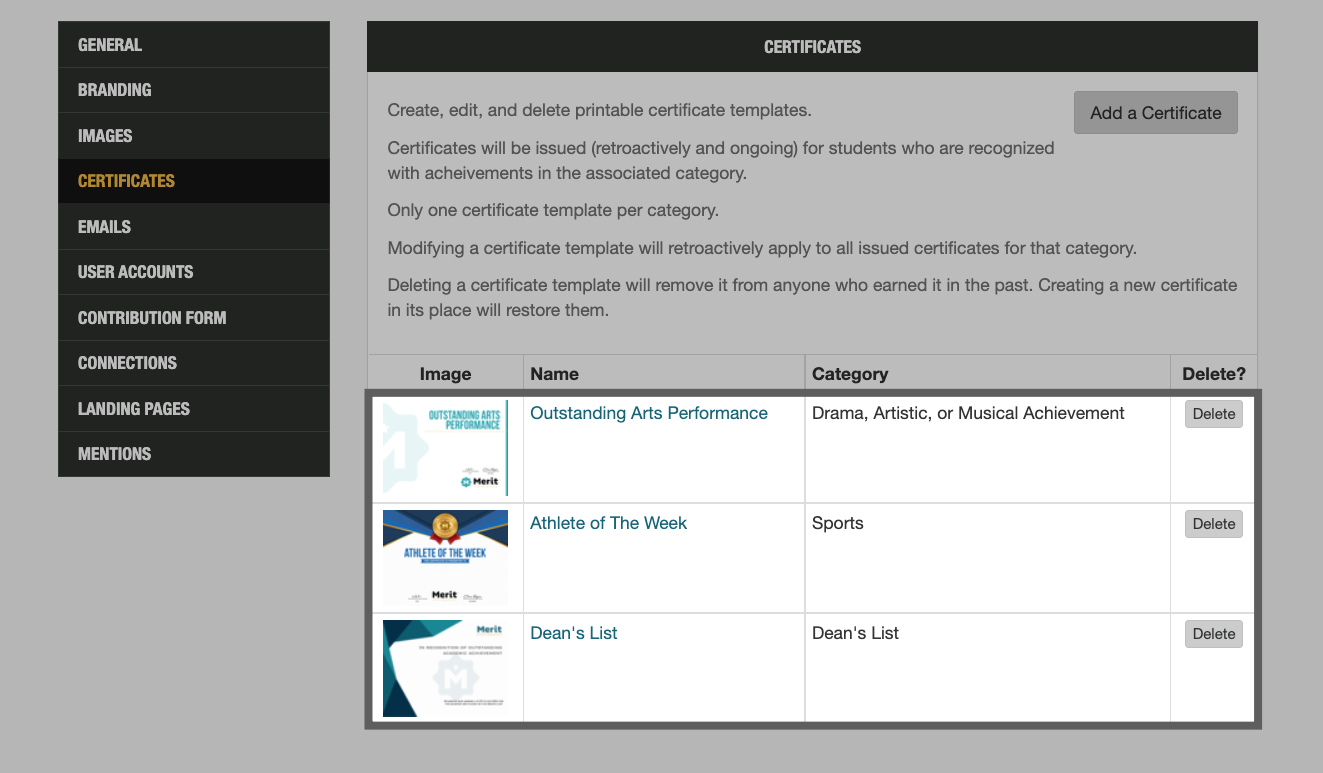The width and height of the screenshot is (1323, 773).
Task: Open the Connections settings page
Action: [x=127, y=363]
